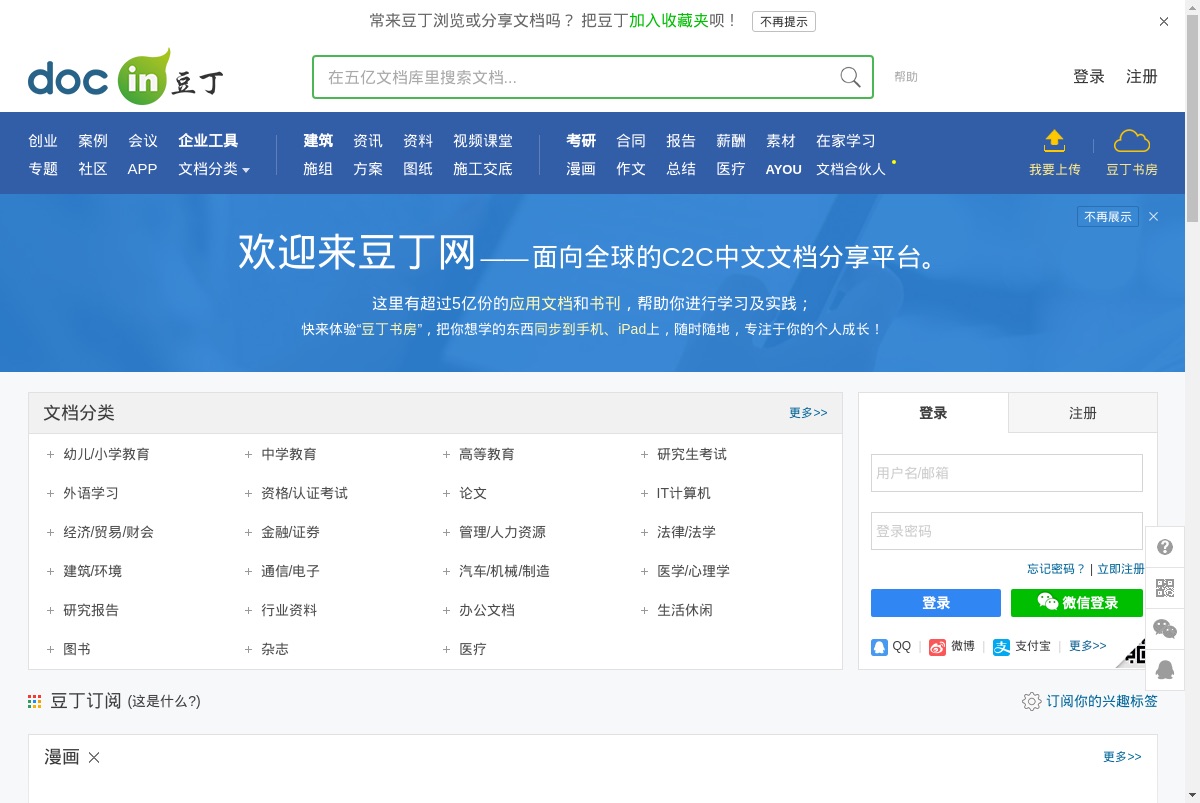
Task: Click the search magnifier icon
Action: (x=850, y=77)
